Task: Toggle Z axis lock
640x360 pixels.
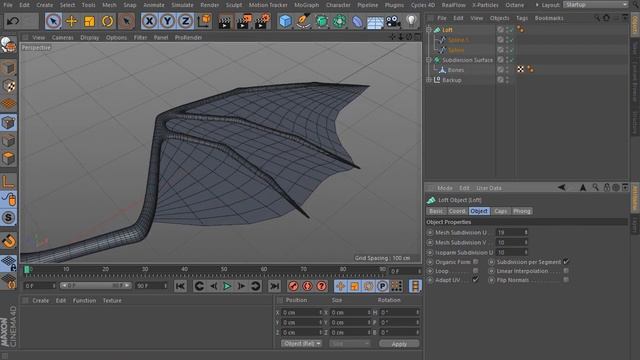Action: (x=185, y=21)
